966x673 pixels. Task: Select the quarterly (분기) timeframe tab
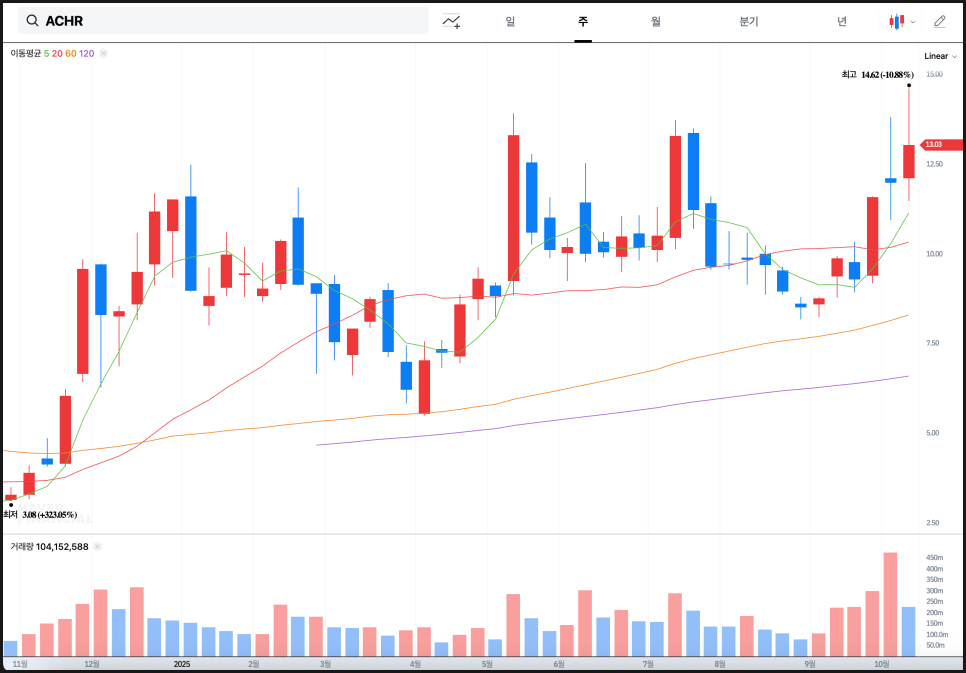click(x=749, y=21)
